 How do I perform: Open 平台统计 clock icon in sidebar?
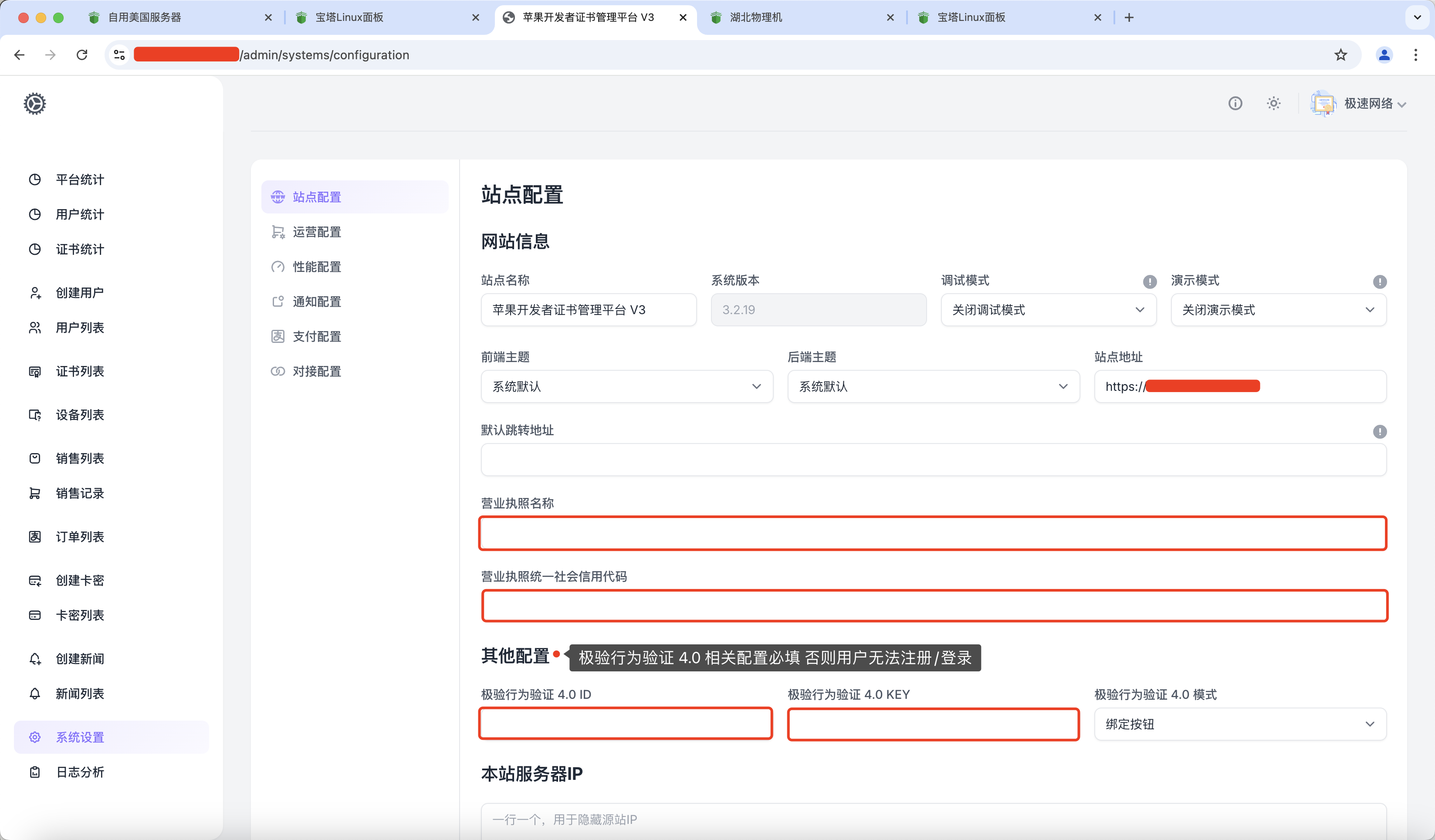point(35,180)
